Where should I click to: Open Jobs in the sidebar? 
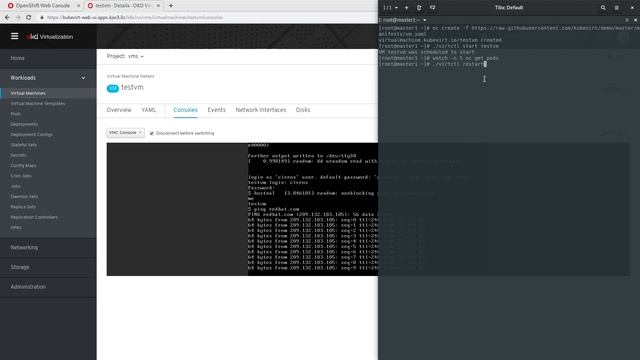coord(16,186)
